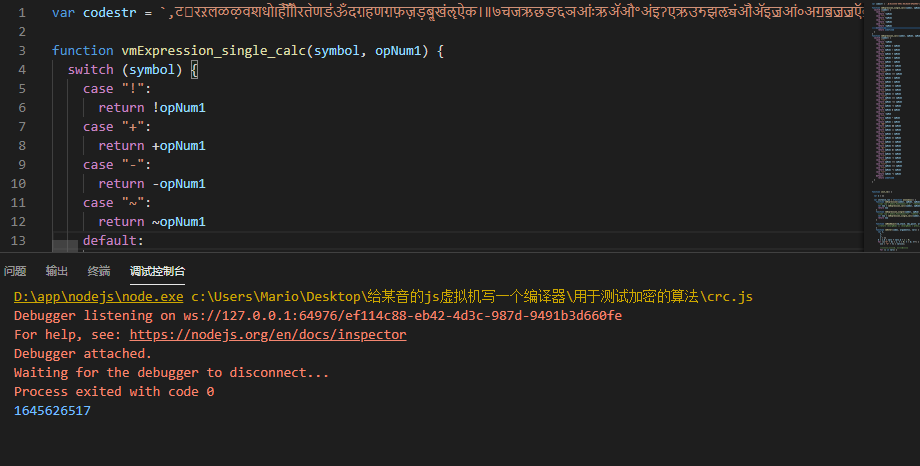Click the "Debugger attached." console message
Image resolution: width=920 pixels, height=466 pixels.
(83, 354)
